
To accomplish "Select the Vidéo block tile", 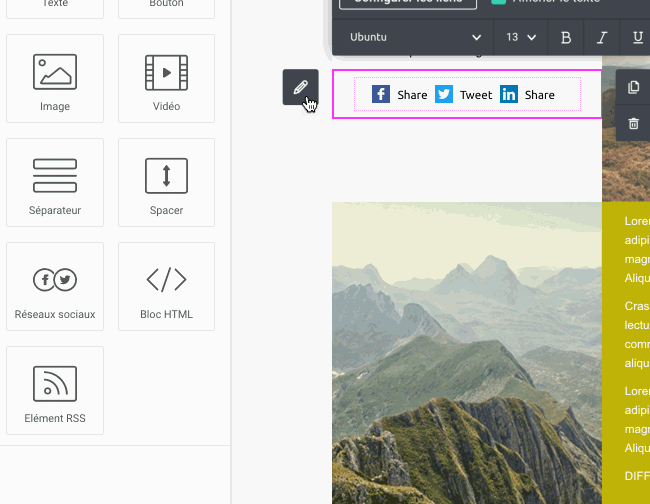I will (166, 78).
